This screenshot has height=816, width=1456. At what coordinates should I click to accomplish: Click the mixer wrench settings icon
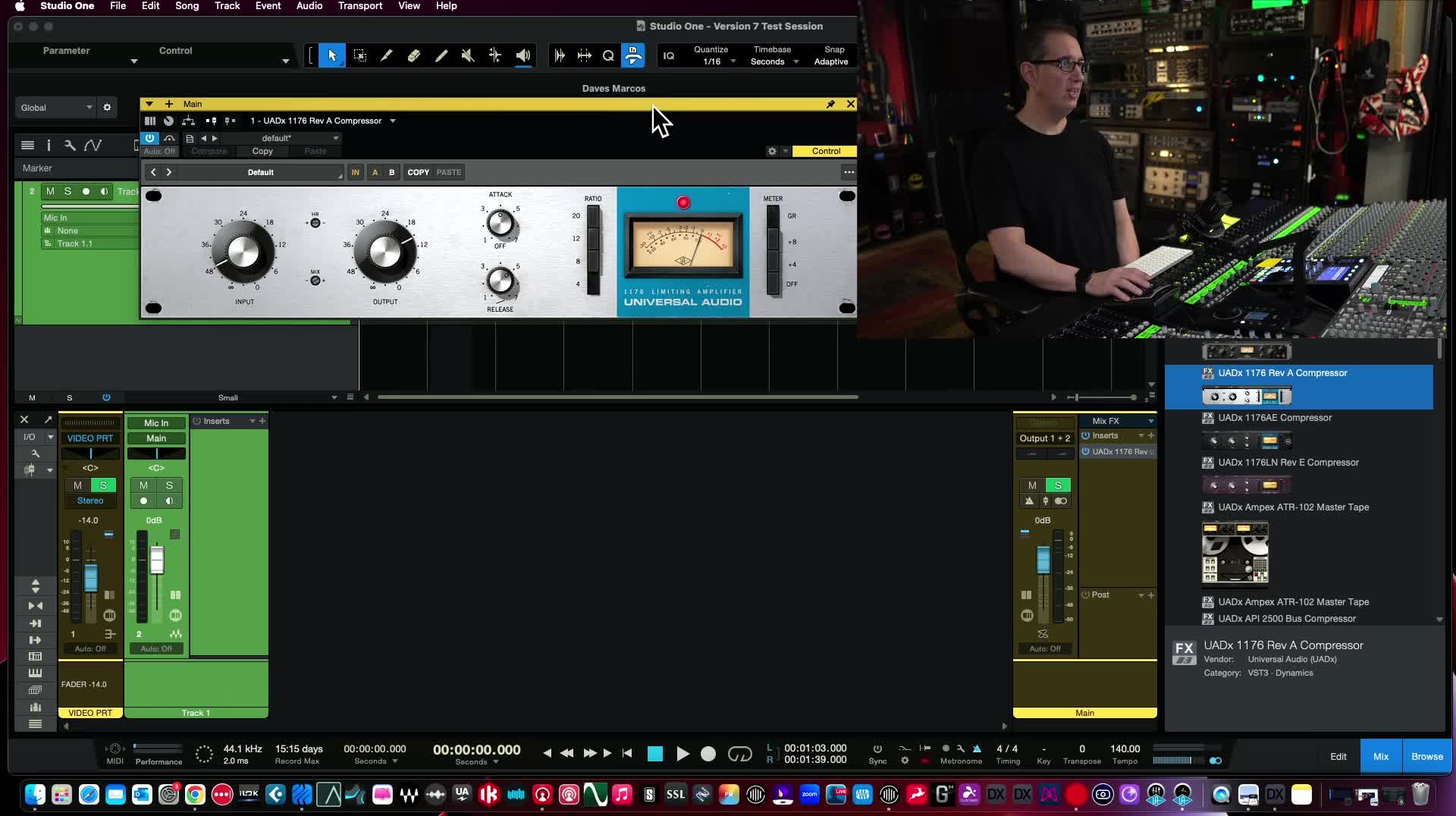(x=35, y=454)
